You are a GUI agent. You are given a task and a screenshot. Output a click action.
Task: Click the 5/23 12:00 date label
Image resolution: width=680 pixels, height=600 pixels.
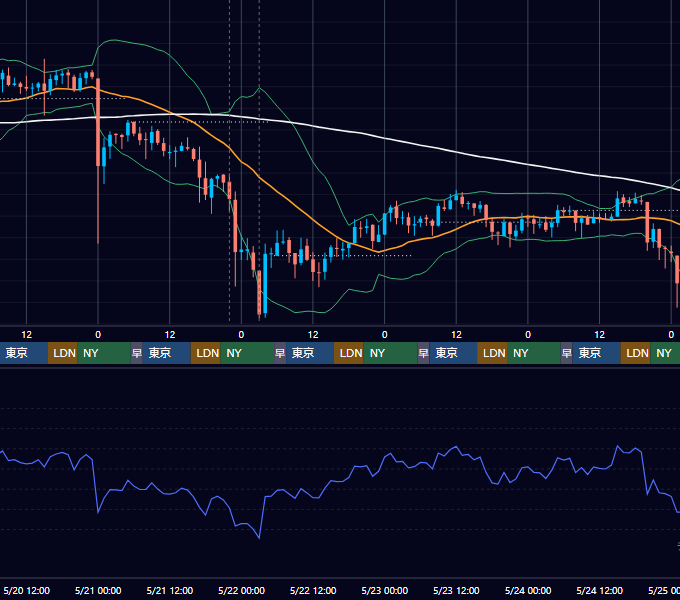[x=456, y=590]
